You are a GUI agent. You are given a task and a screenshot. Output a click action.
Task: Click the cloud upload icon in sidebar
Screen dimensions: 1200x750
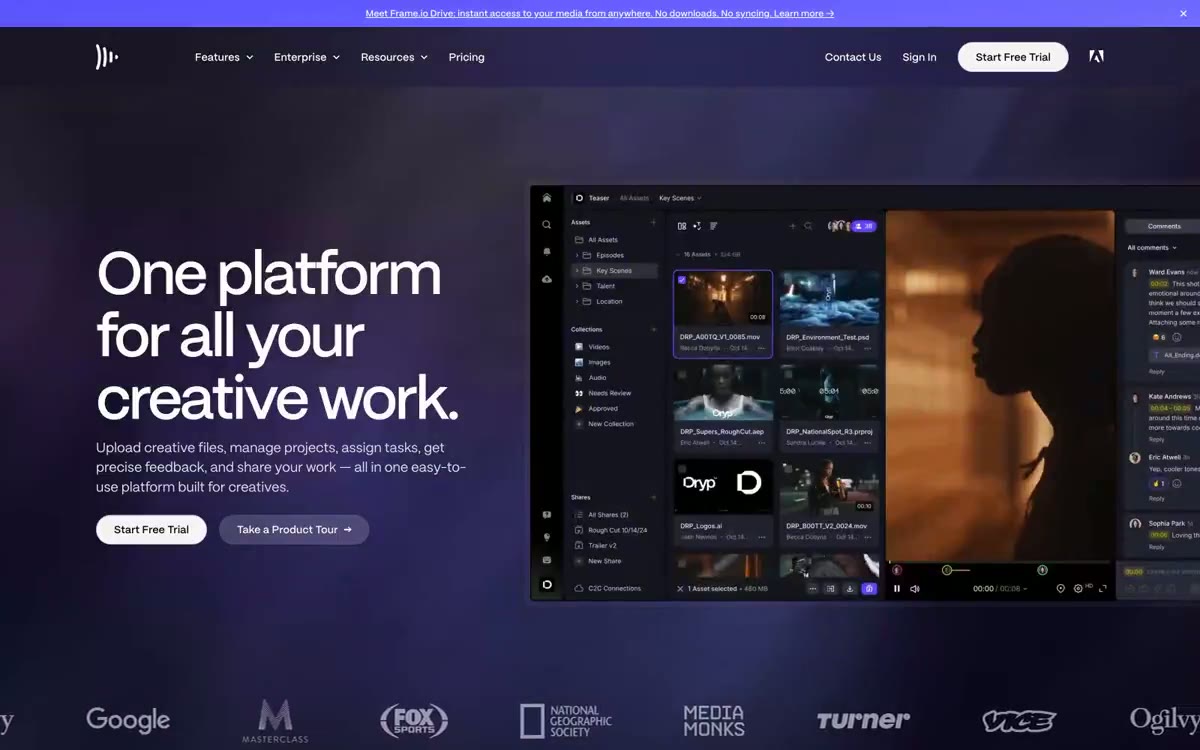point(547,279)
